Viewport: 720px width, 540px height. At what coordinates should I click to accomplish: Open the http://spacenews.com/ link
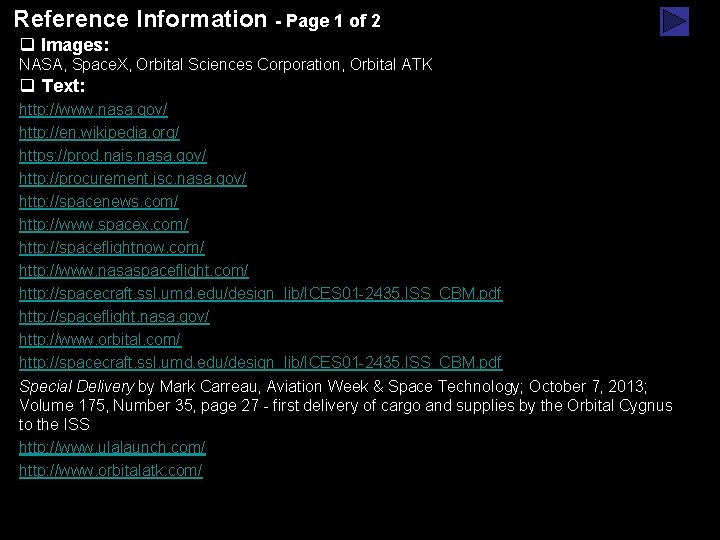coord(99,202)
